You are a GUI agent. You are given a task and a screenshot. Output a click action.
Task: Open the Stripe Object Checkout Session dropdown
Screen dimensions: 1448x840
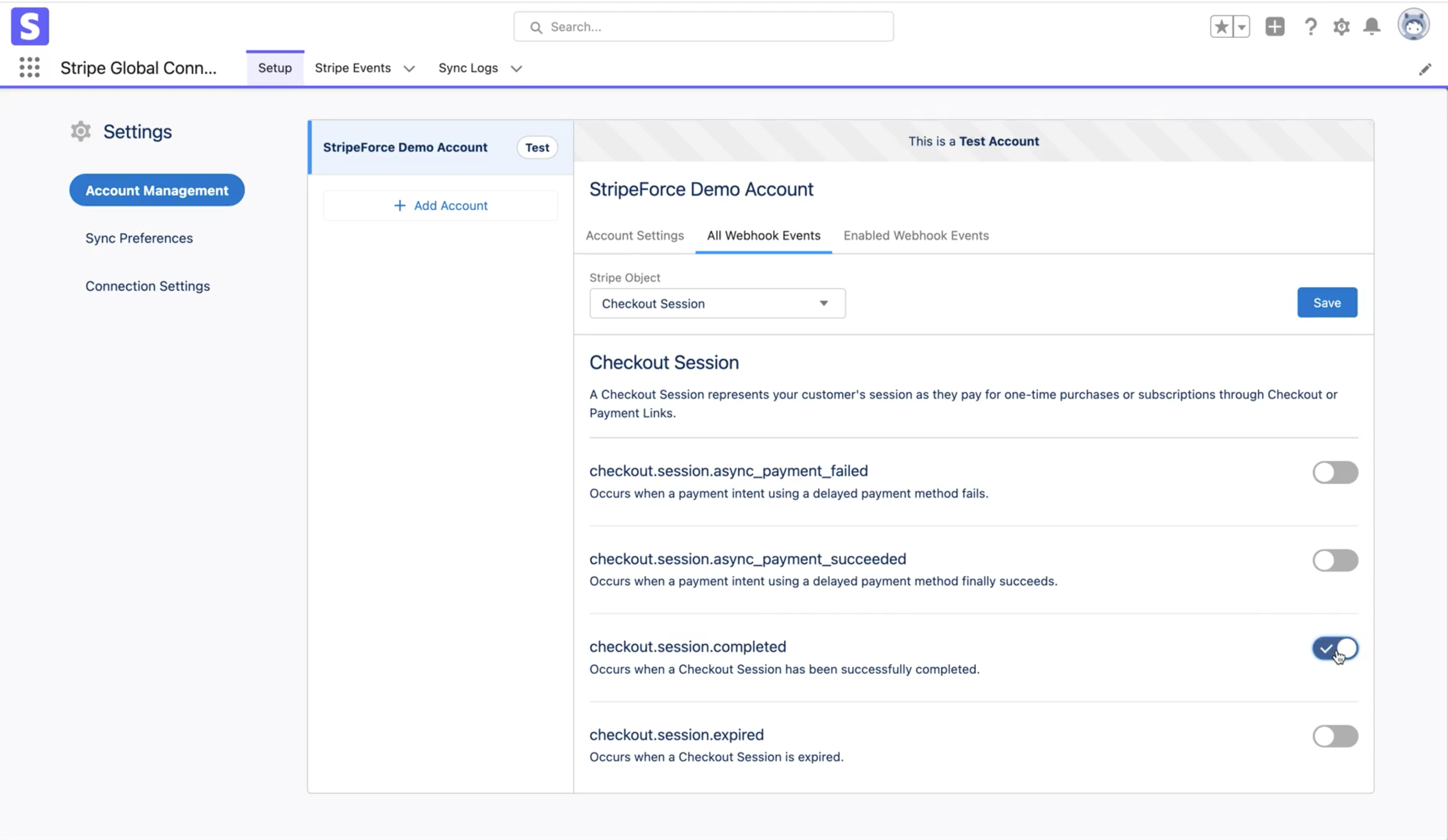(x=717, y=303)
